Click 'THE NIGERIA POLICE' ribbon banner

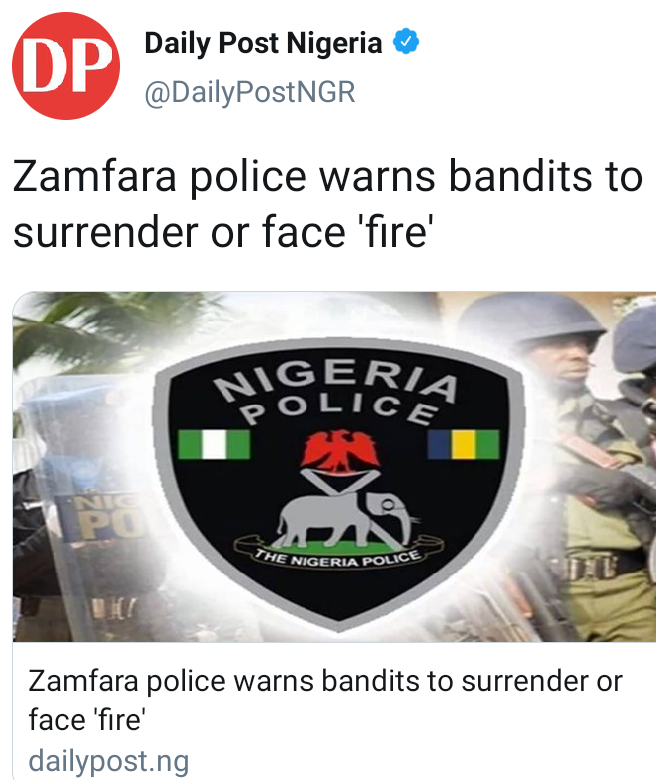coord(338,558)
